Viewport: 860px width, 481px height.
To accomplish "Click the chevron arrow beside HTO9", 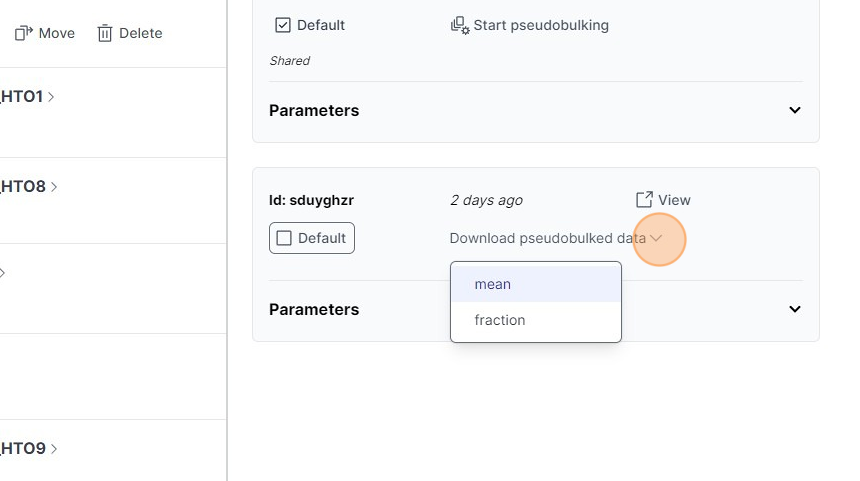I will (53, 449).
